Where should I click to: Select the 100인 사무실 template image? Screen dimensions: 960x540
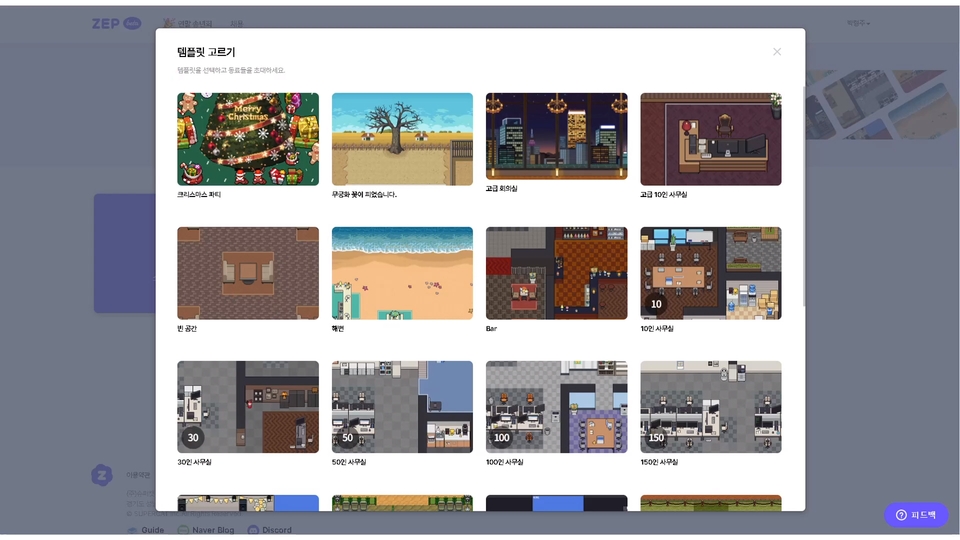click(x=557, y=407)
